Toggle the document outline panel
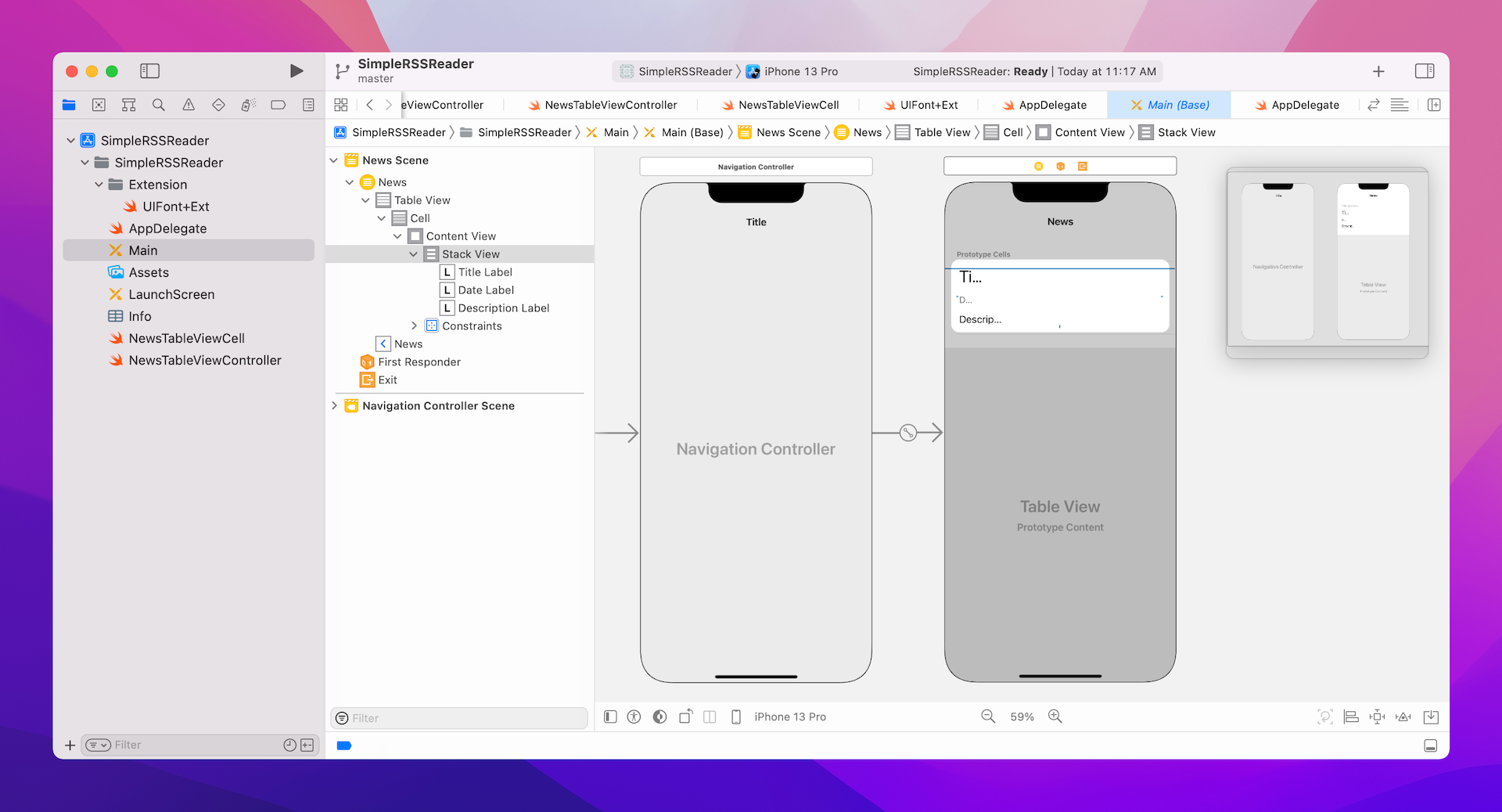This screenshot has width=1502, height=812. pyautogui.click(x=611, y=717)
